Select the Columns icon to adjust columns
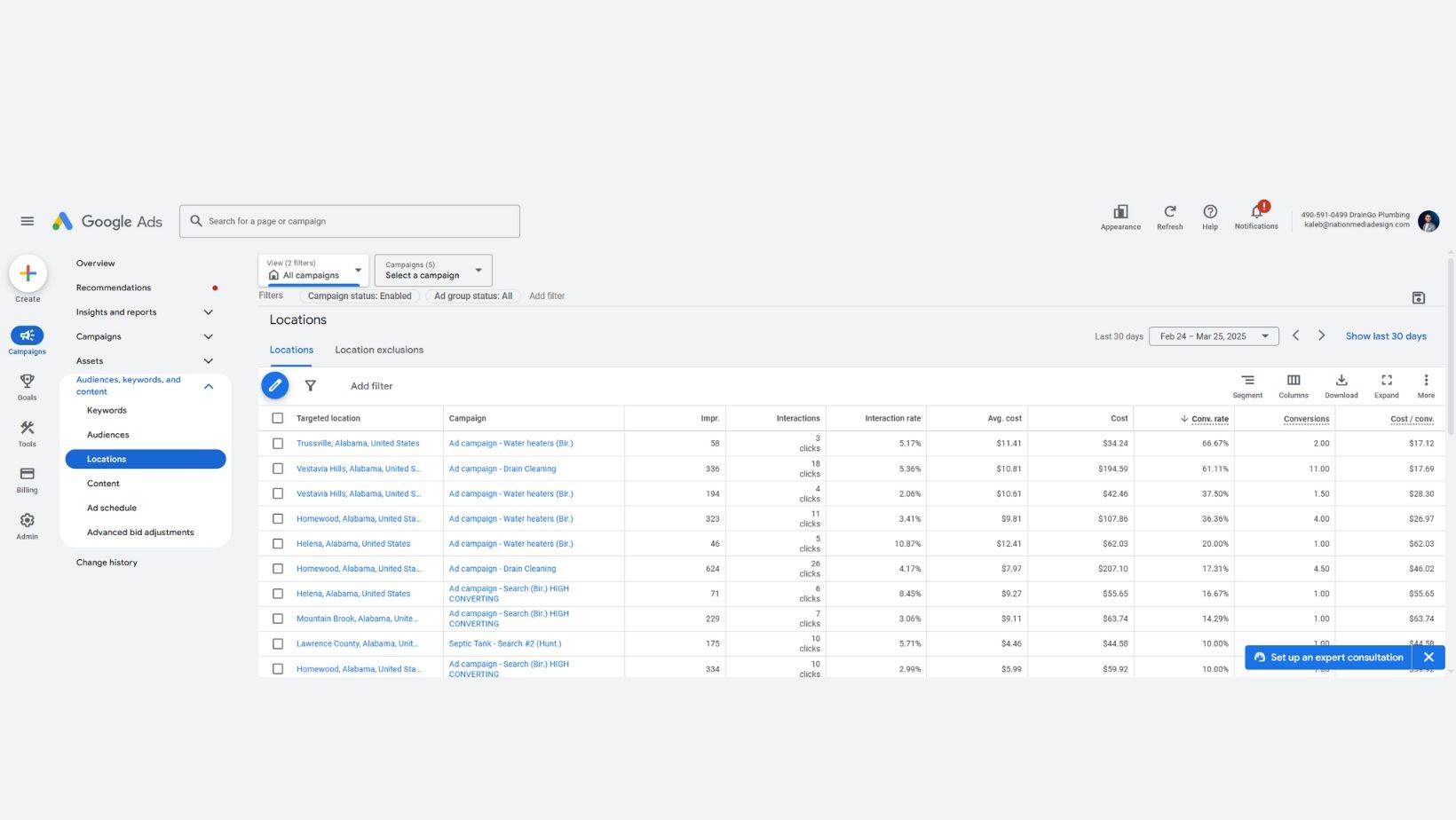 (1293, 386)
